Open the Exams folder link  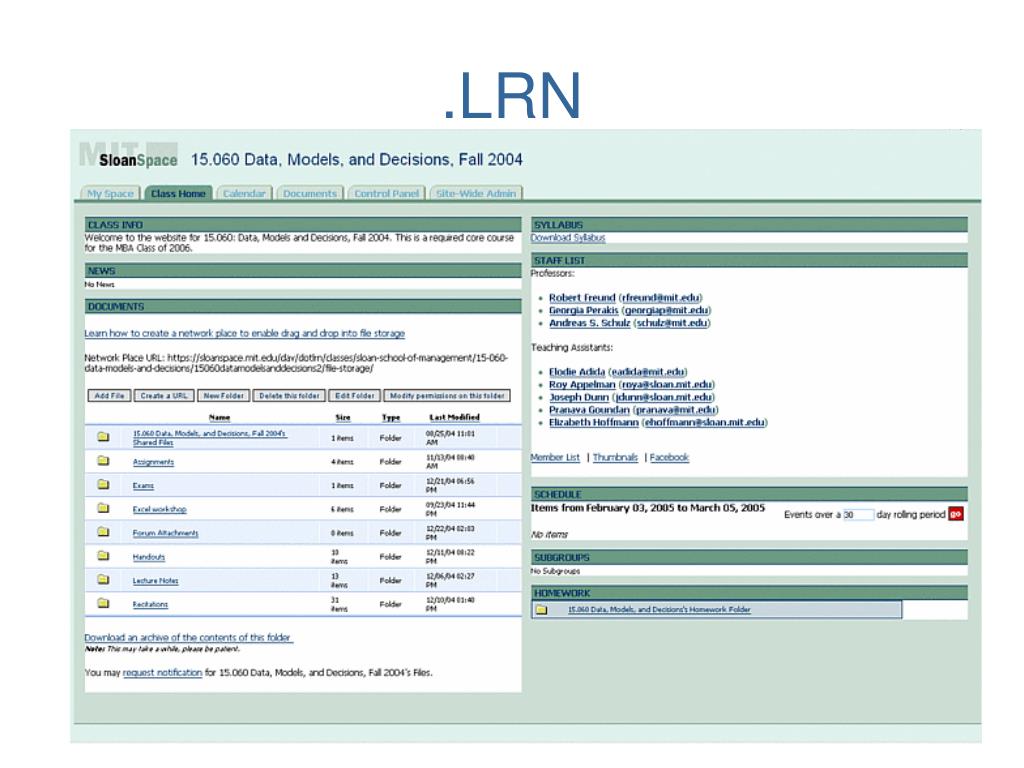143,485
